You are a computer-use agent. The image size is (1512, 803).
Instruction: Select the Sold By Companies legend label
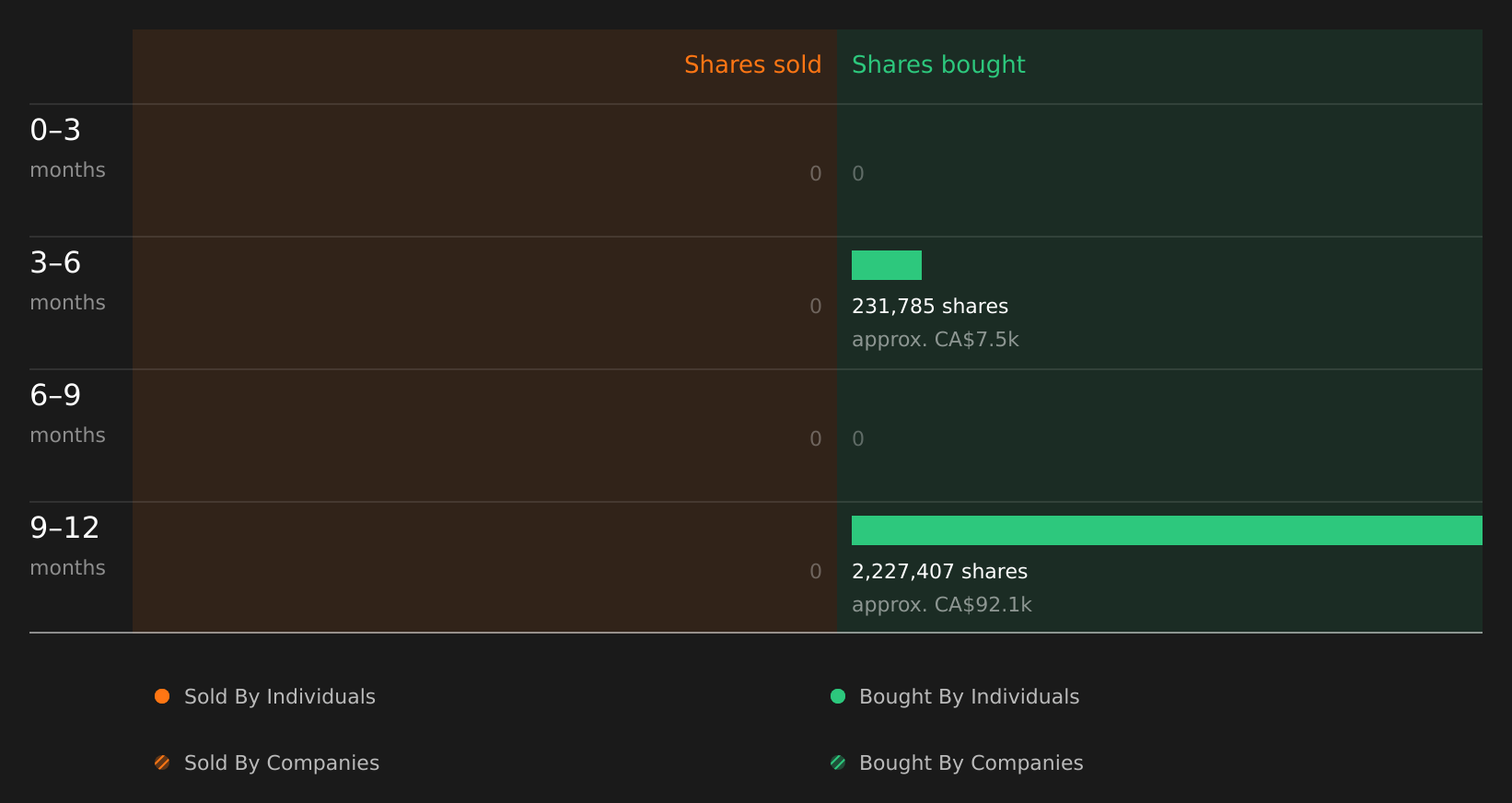282,763
